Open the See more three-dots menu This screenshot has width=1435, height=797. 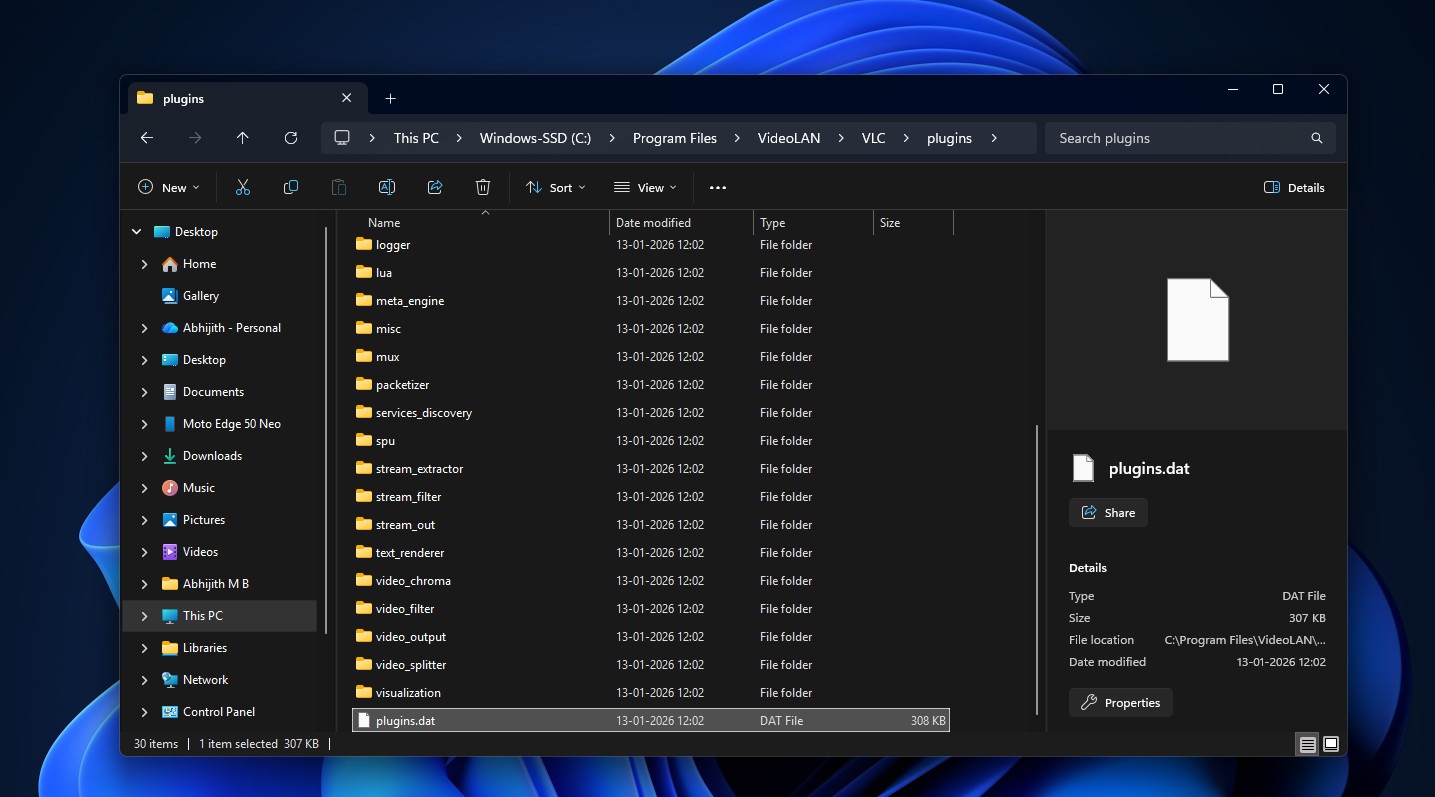[x=718, y=187]
